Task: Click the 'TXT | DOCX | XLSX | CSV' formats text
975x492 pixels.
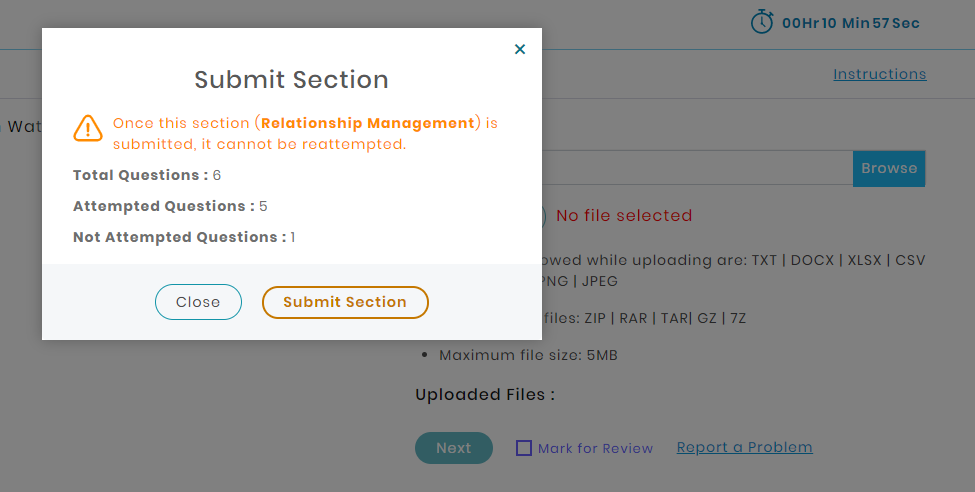Action: click(838, 260)
